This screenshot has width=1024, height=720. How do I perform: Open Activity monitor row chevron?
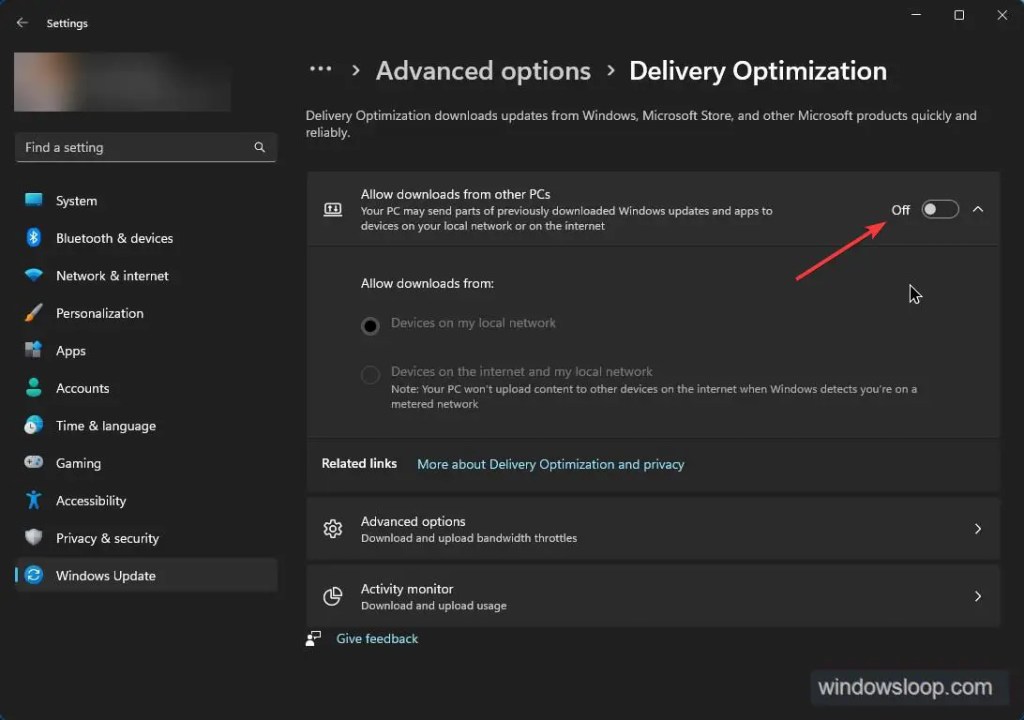tap(978, 596)
